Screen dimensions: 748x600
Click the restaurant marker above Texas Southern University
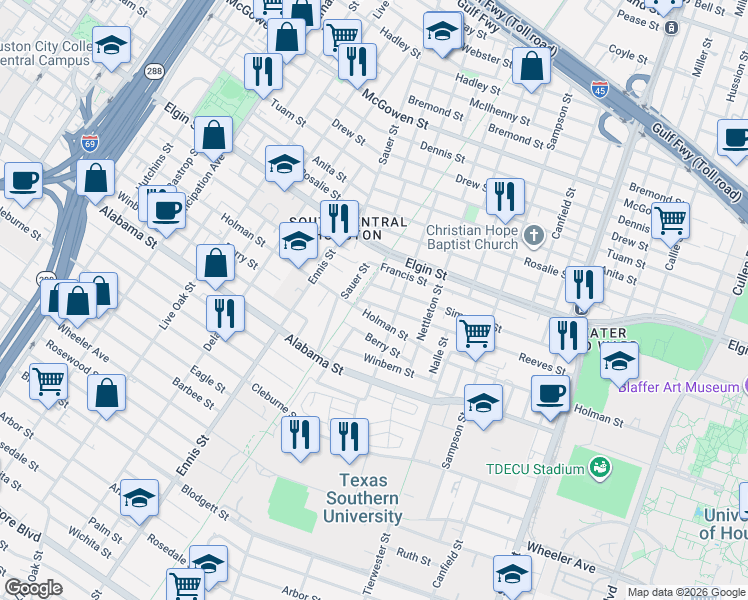coord(349,439)
